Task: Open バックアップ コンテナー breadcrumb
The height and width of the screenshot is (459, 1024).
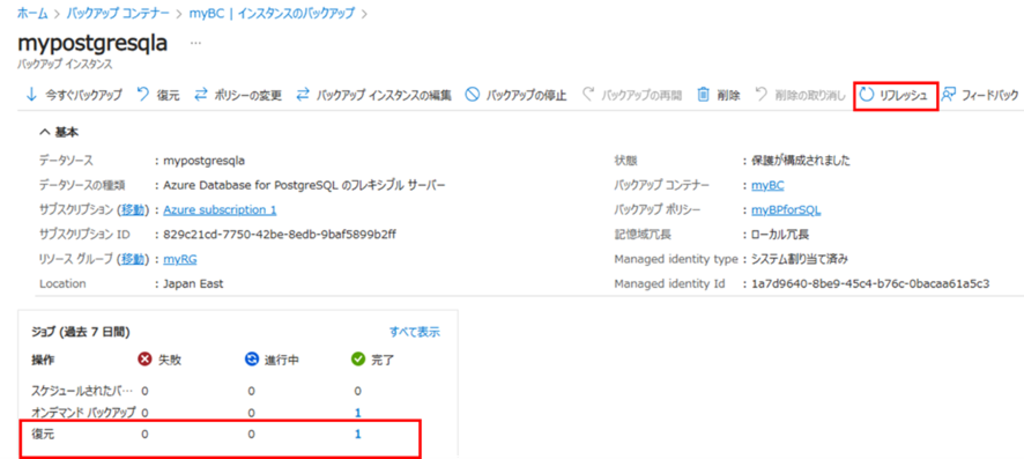Action: click(119, 11)
